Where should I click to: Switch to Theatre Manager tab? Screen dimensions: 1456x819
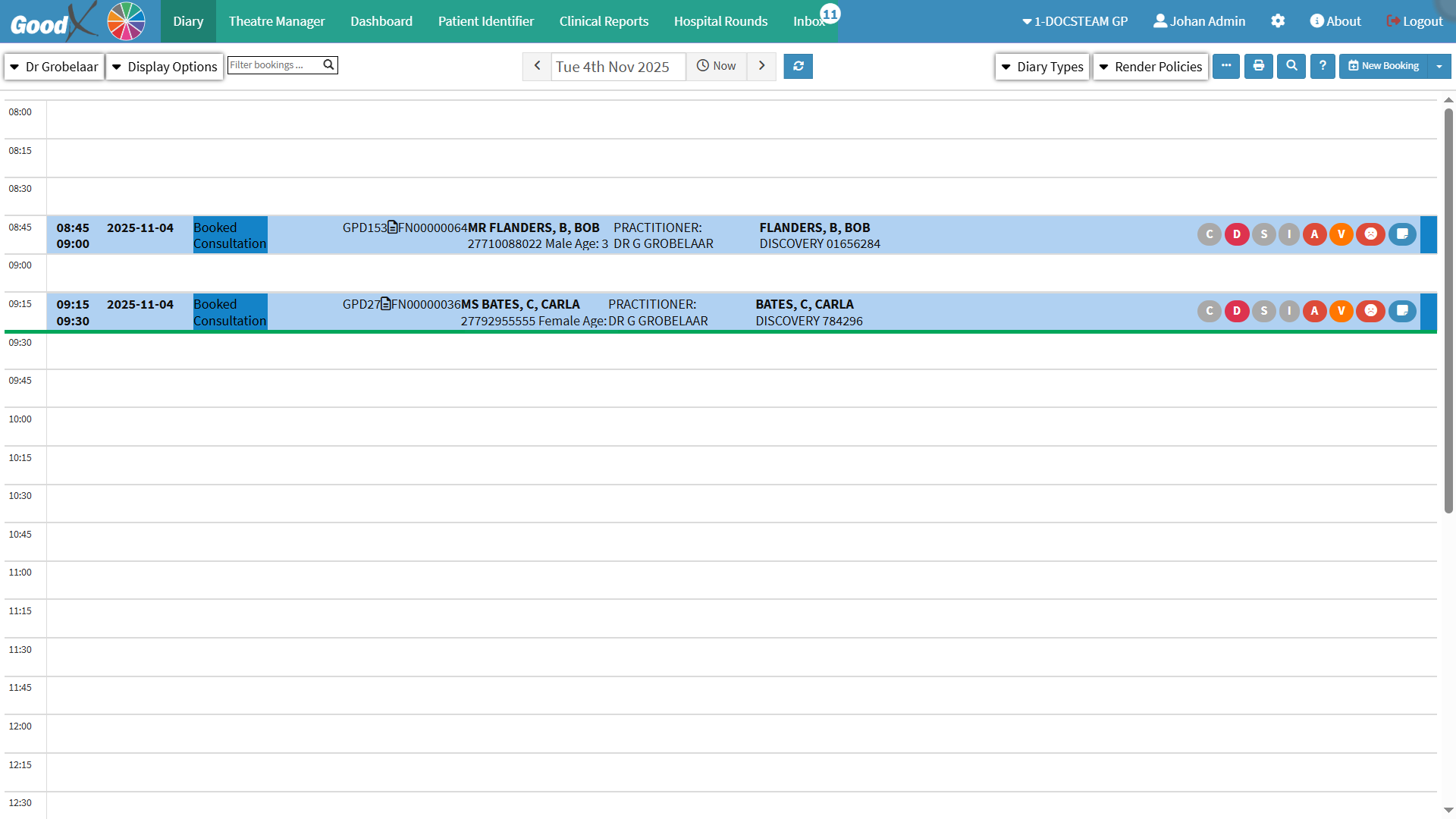point(276,21)
